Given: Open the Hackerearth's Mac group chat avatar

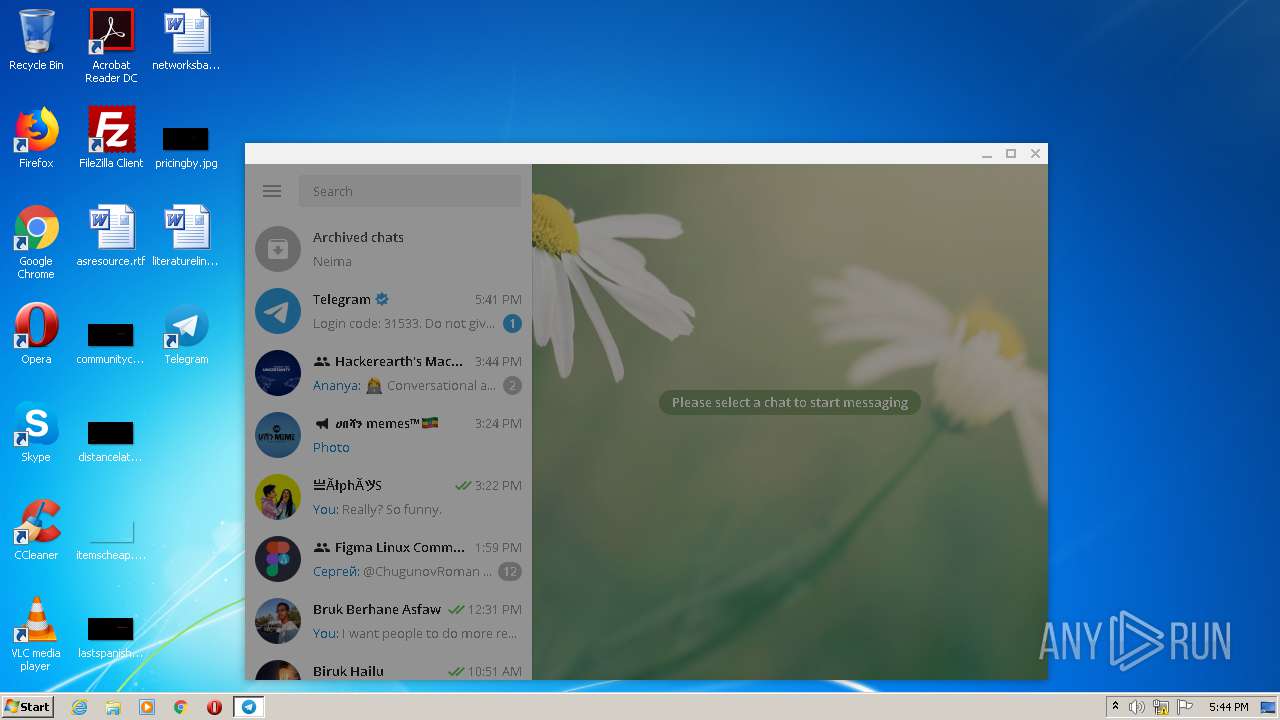Looking at the screenshot, I should [x=278, y=373].
